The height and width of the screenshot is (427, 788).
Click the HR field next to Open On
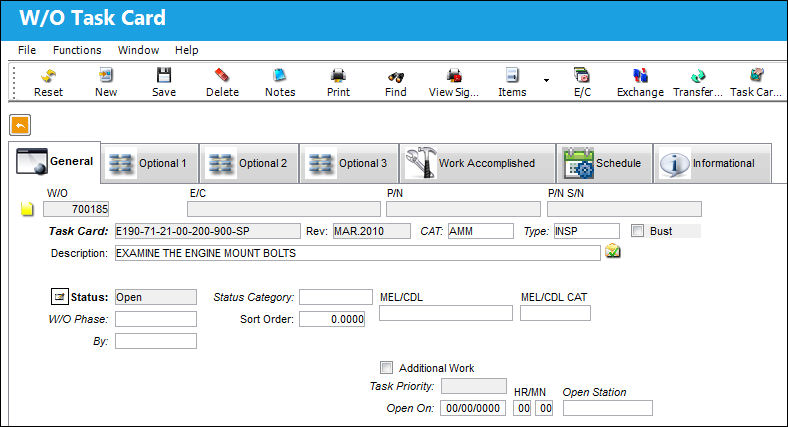coord(523,408)
